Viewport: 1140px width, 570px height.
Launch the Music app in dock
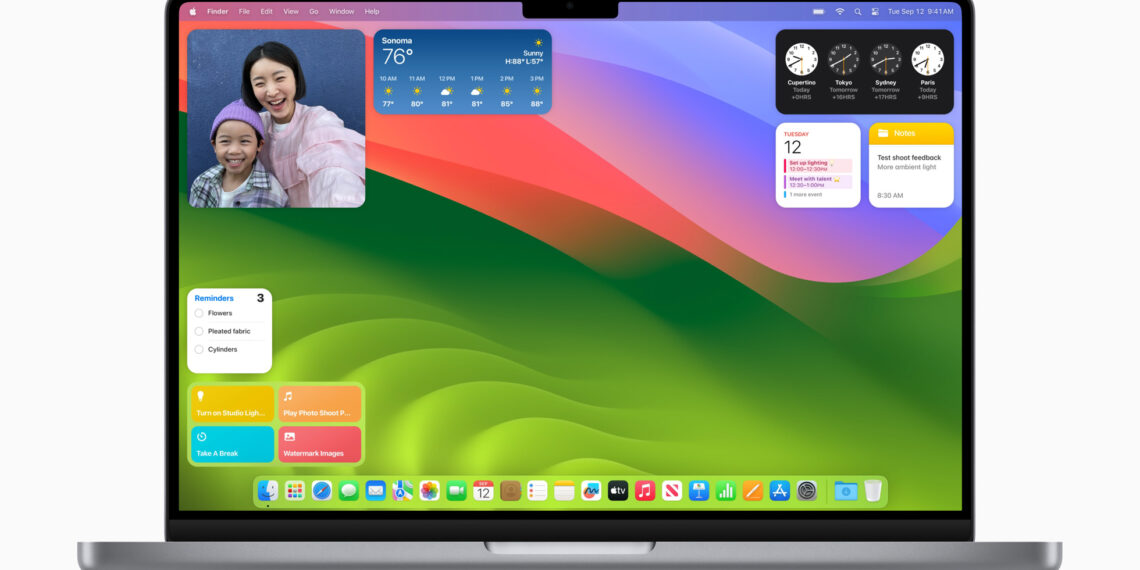tap(645, 490)
